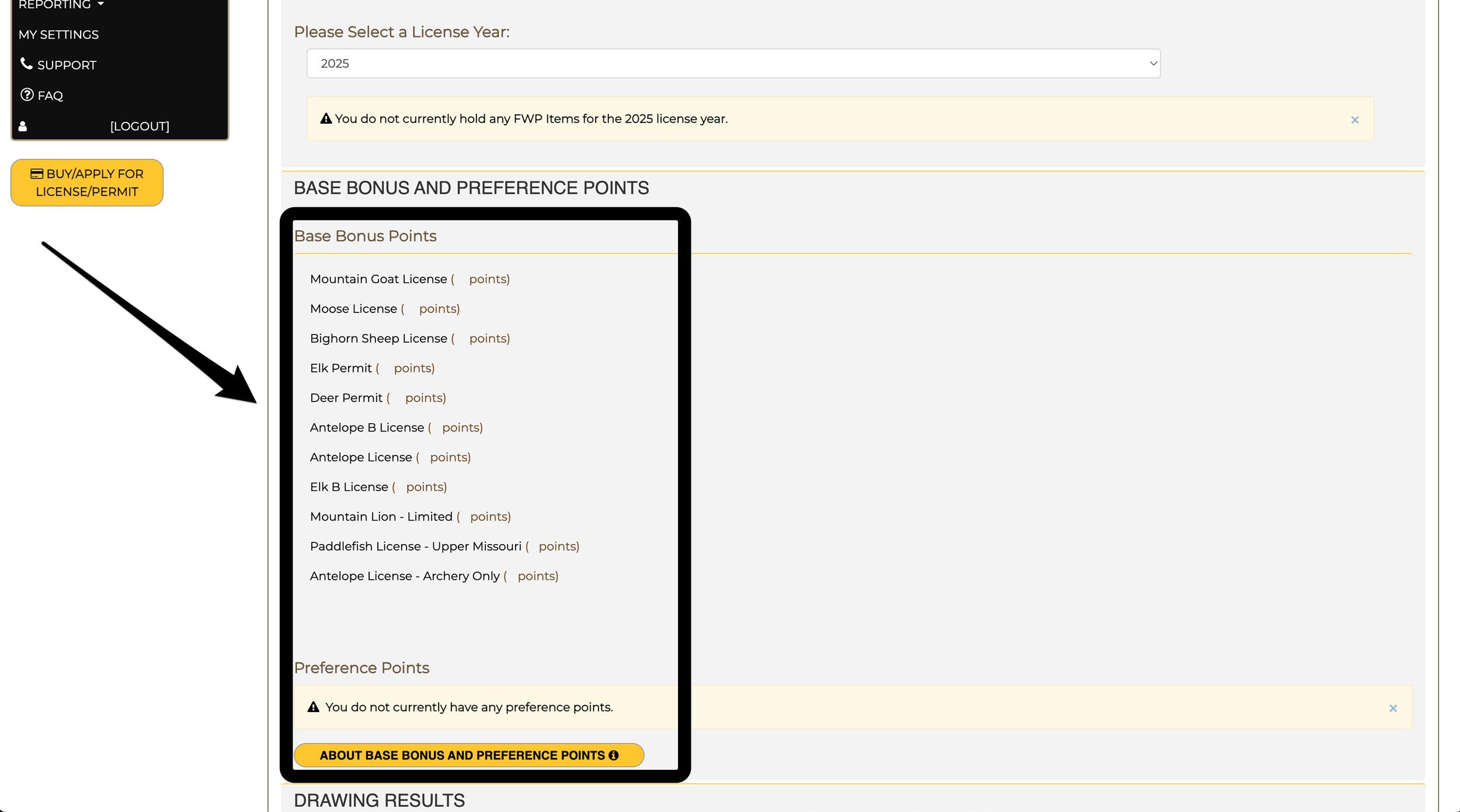Click the user profile icon in sidebar
Image resolution: width=1460 pixels, height=812 pixels.
23,126
